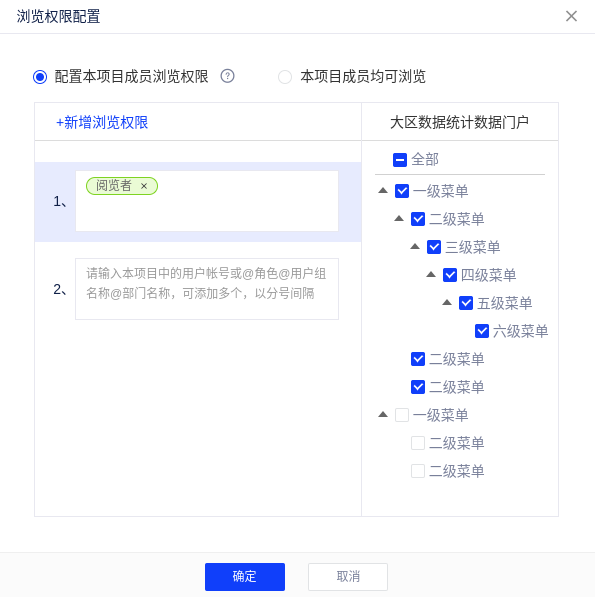
Task: Collapse the 三级菜单 node arrow
Action: point(415,247)
